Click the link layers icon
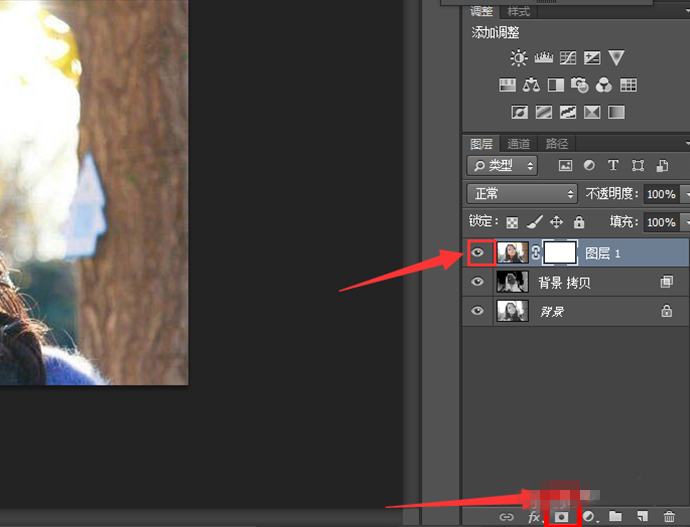This screenshot has height=527, width=690. click(506, 517)
